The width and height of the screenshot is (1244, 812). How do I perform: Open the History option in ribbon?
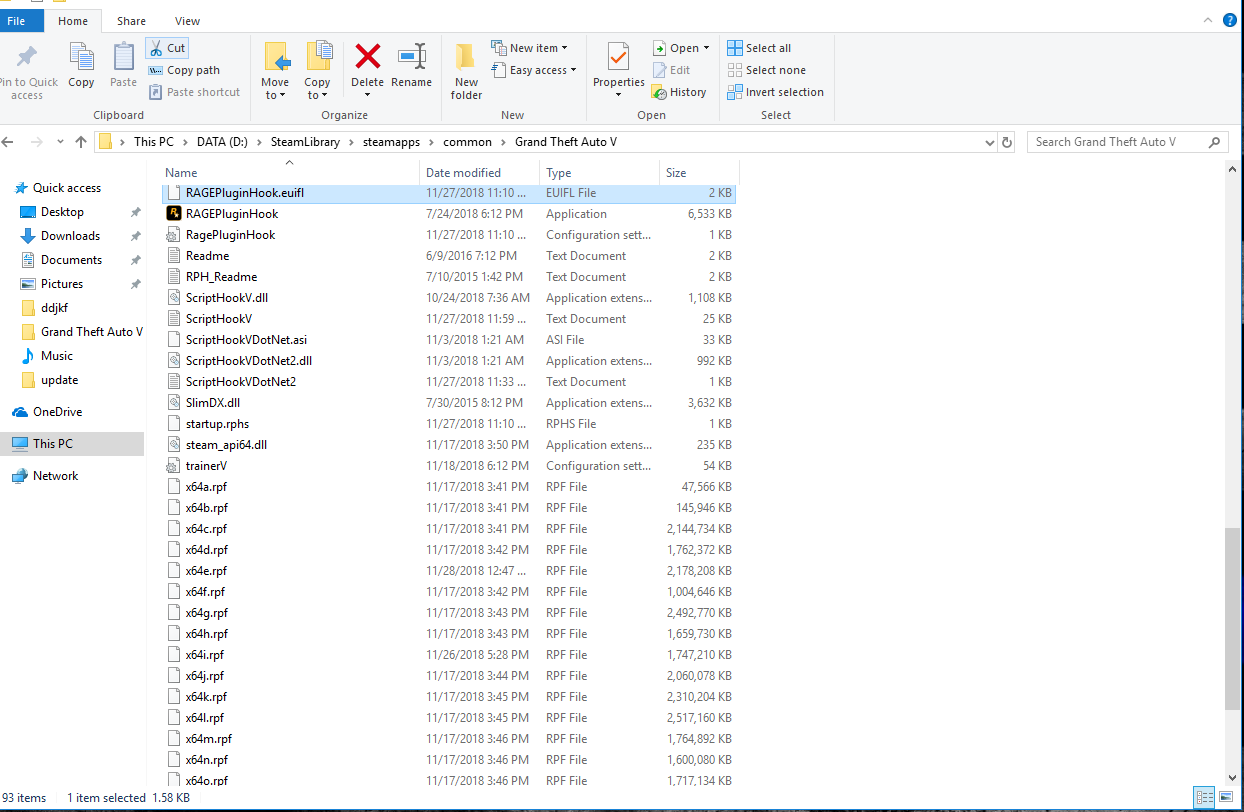point(679,92)
